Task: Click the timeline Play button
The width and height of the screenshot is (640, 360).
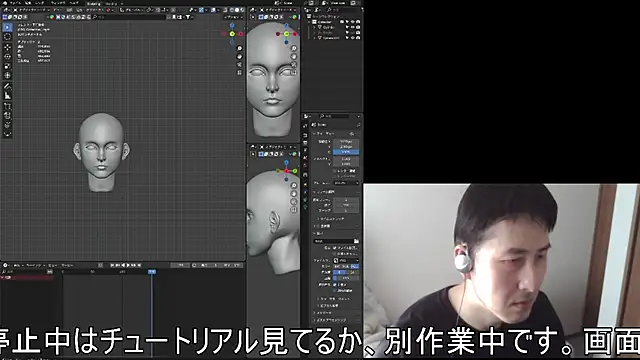Action: tap(129, 265)
